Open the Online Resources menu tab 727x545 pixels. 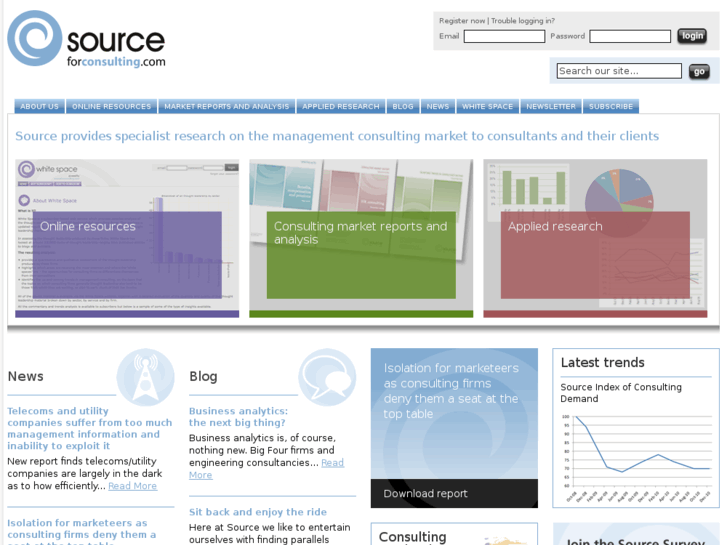(x=111, y=106)
